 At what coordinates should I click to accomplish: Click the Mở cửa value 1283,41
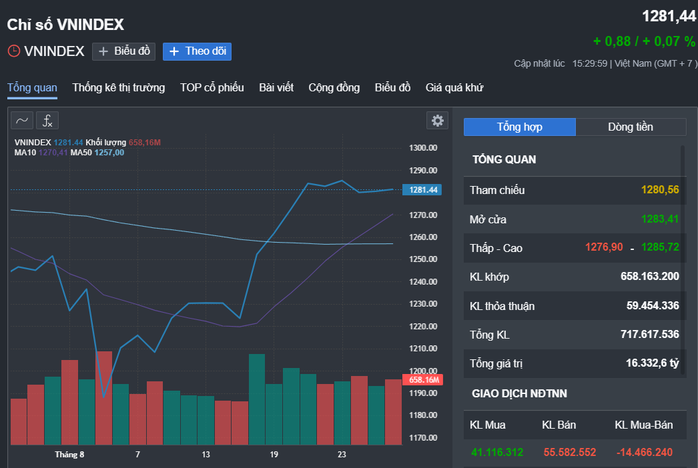[x=660, y=219]
